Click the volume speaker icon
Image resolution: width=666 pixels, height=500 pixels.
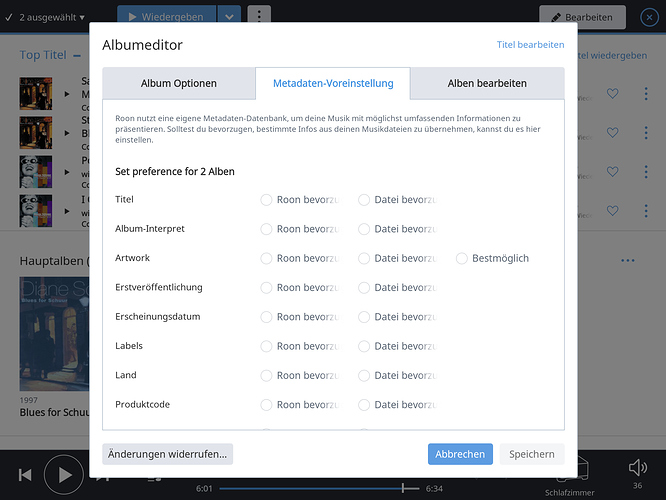click(638, 468)
